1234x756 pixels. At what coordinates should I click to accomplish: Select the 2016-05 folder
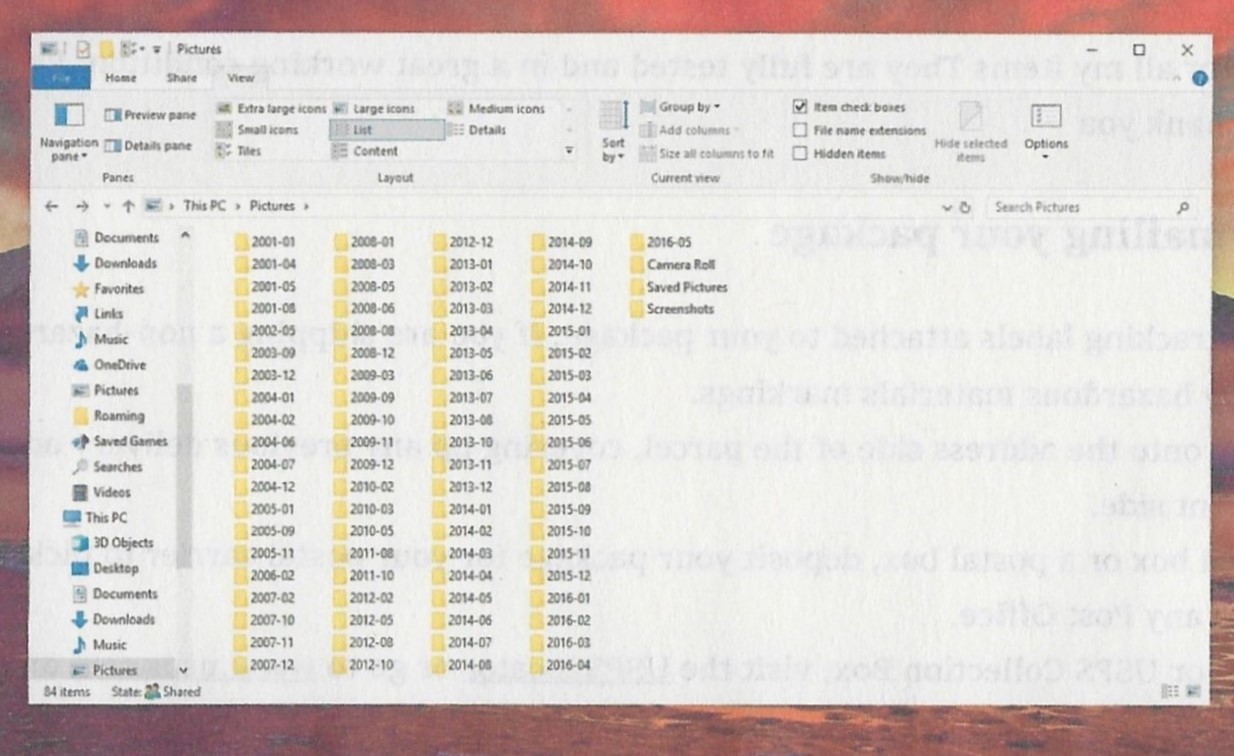(661, 242)
